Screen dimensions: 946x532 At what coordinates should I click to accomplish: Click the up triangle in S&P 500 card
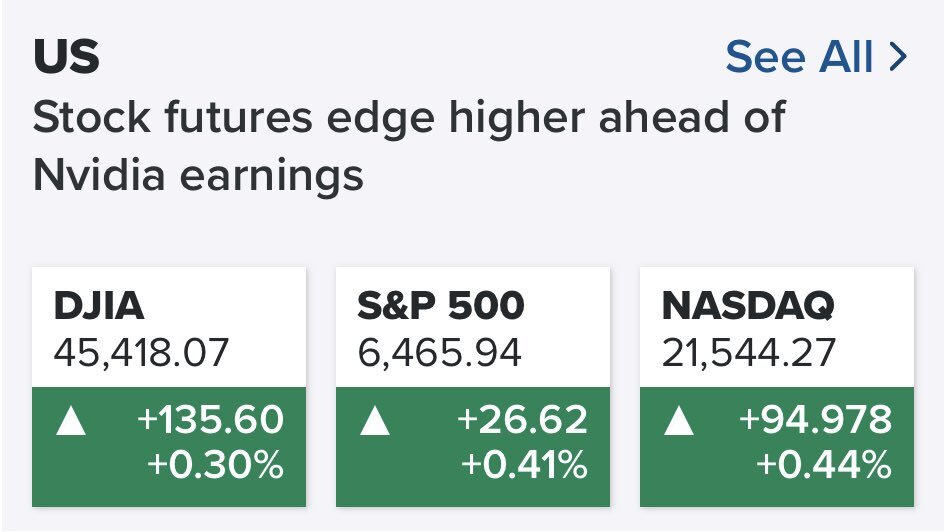(x=374, y=421)
